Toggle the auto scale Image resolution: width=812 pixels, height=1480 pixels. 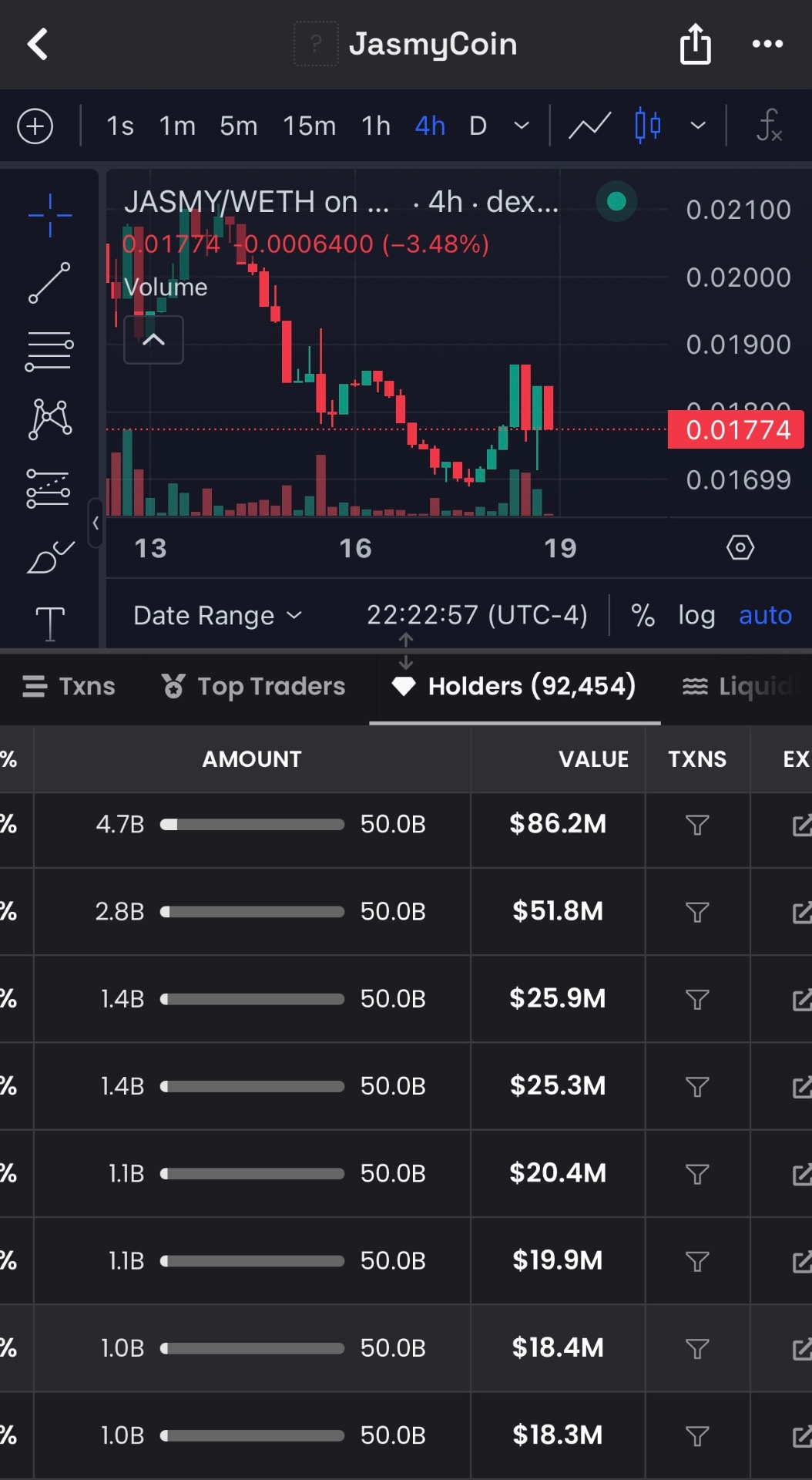coord(765,615)
